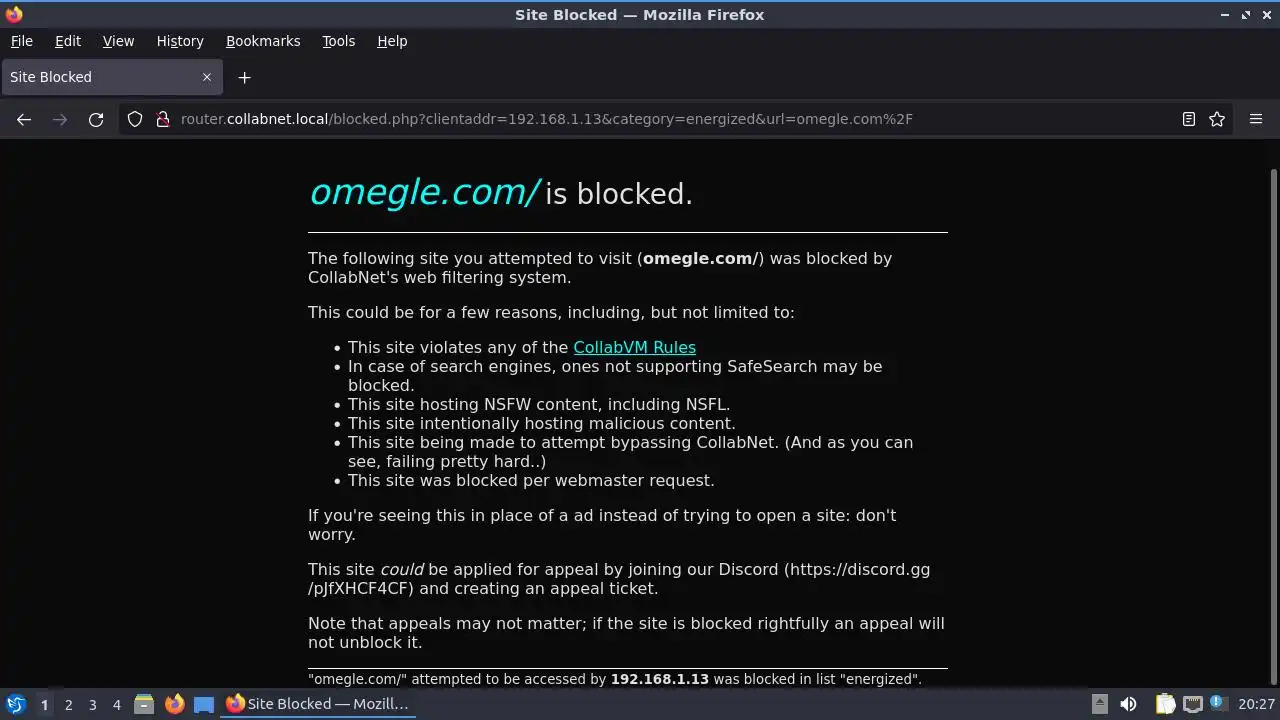This screenshot has width=1280, height=720.
Task: Maximize the Firefox window
Action: click(1246, 15)
